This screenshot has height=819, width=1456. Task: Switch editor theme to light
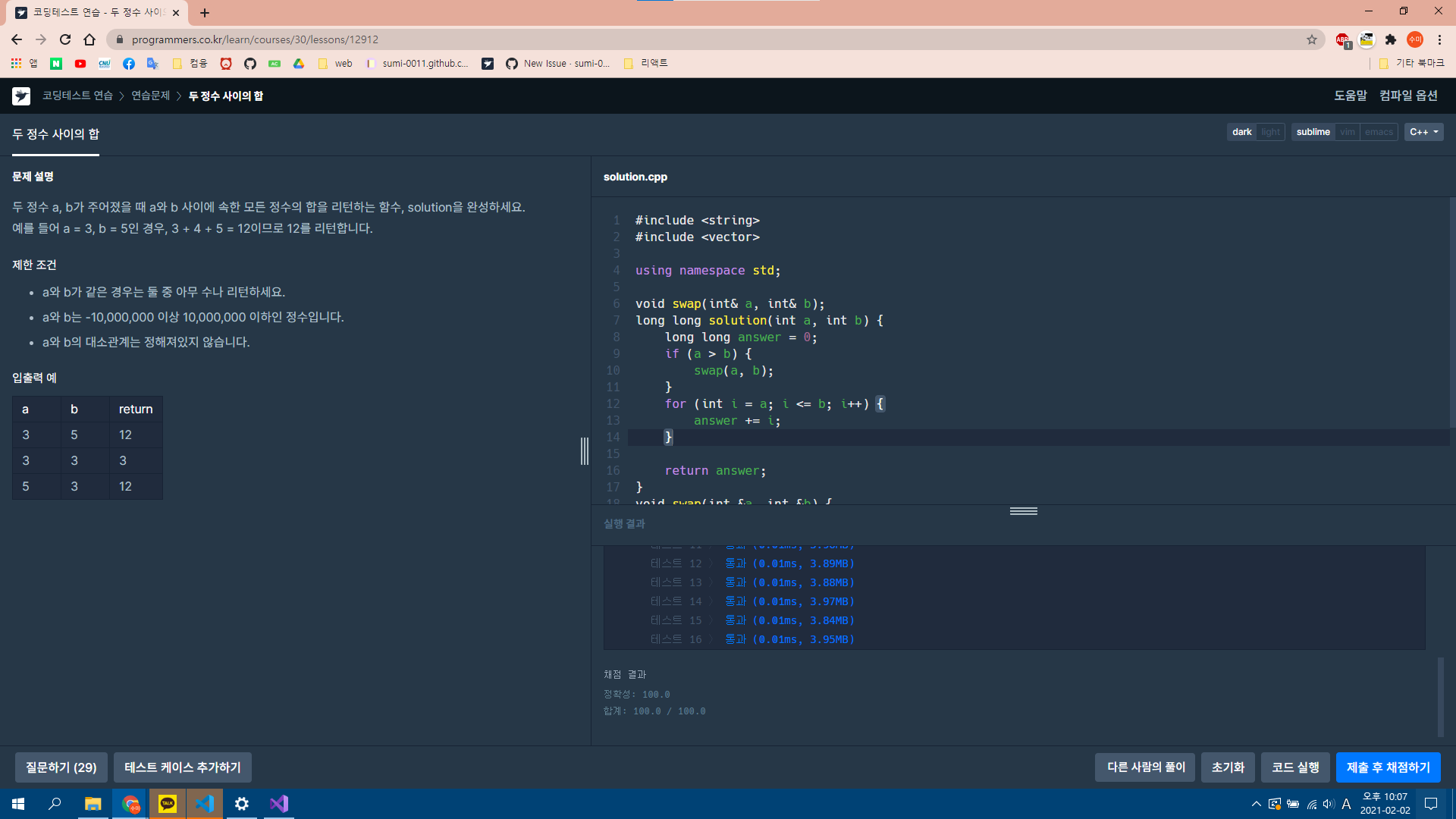click(1270, 132)
